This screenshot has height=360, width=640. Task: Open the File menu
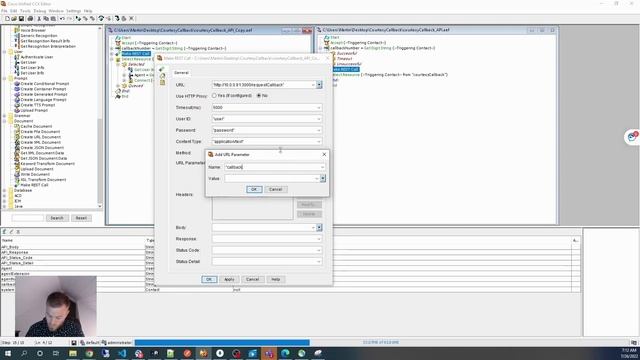(x=4, y=11)
